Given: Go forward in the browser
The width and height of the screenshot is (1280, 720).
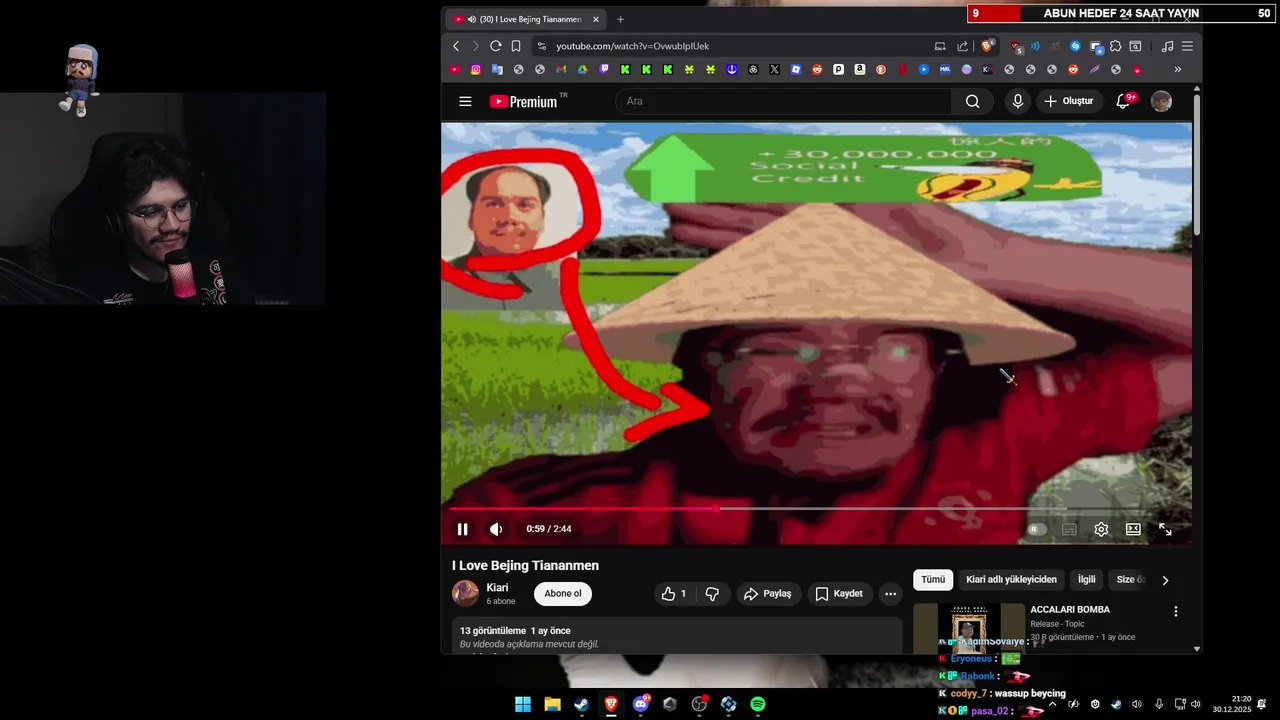Looking at the screenshot, I should pos(476,46).
